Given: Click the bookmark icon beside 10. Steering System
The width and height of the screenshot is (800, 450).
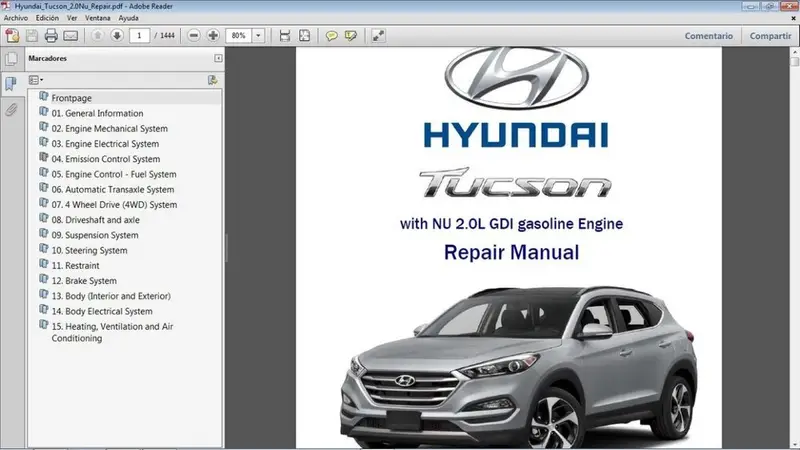Looking at the screenshot, I should [x=44, y=249].
